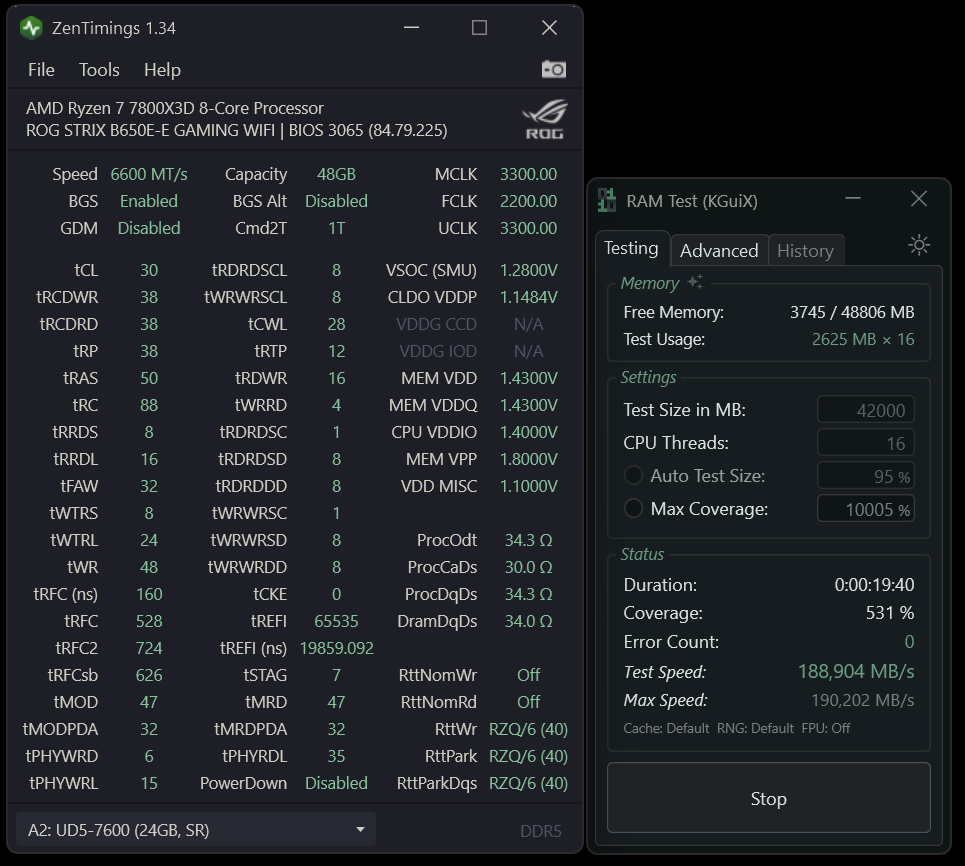
Task: Click the Error Count value 0
Action: point(909,642)
